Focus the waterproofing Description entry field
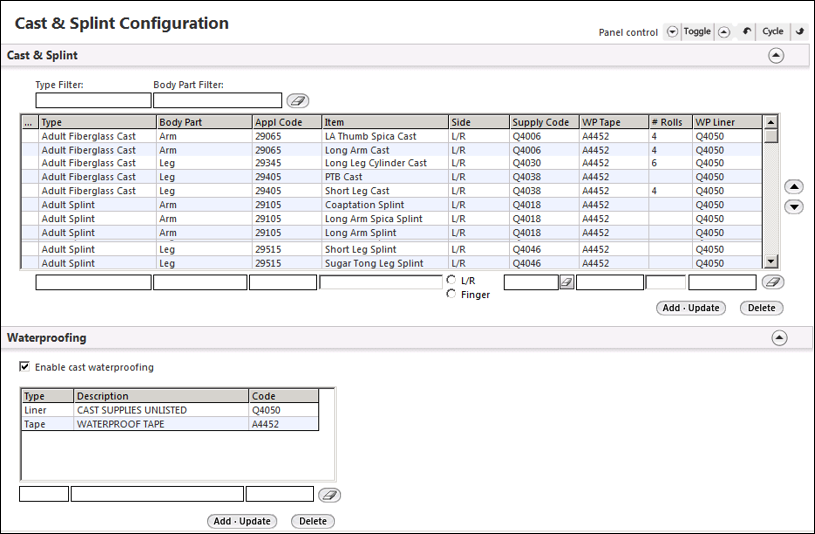Viewport: 815px width, 534px height. click(157, 494)
